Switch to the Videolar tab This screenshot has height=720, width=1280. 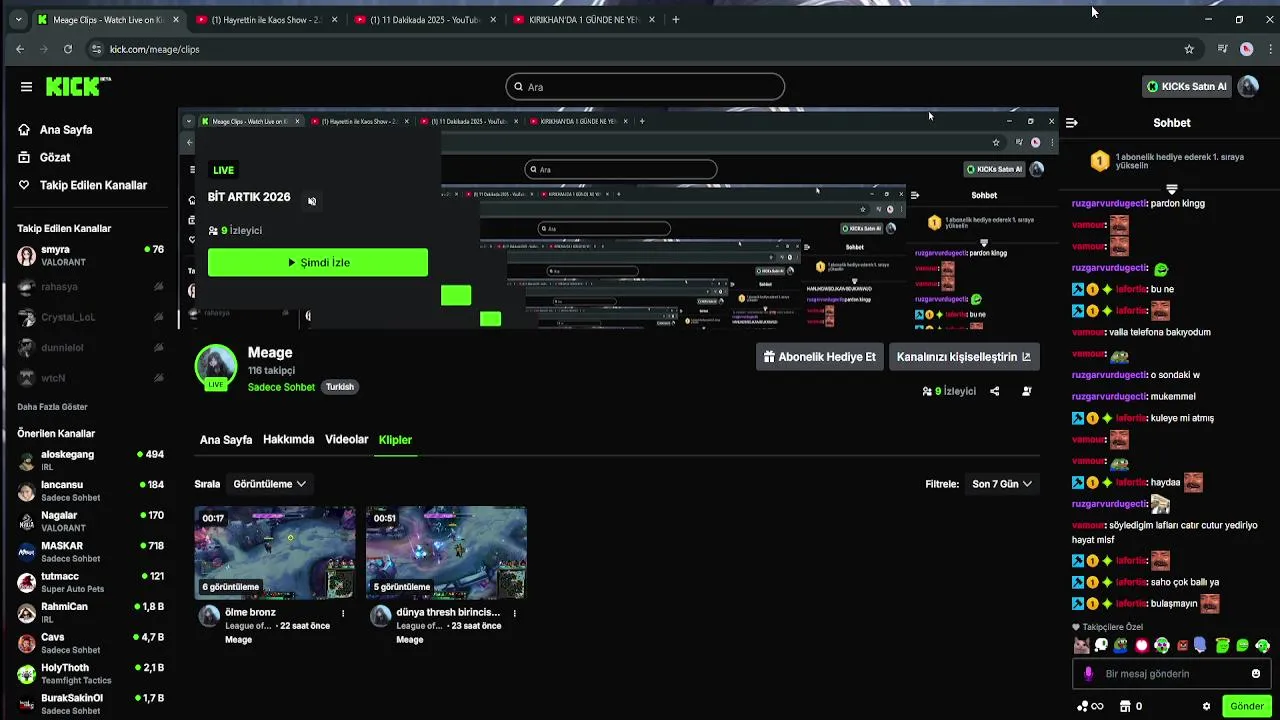(x=347, y=440)
